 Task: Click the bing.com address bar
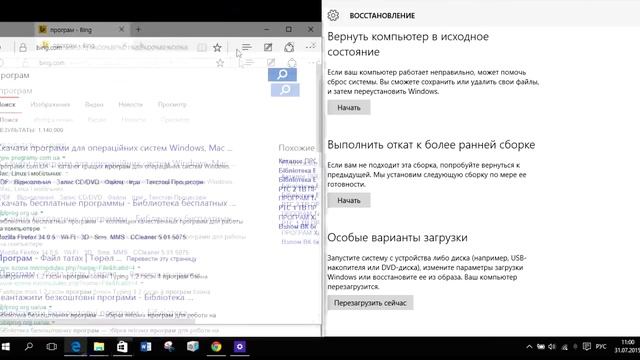pyautogui.click(x=112, y=47)
